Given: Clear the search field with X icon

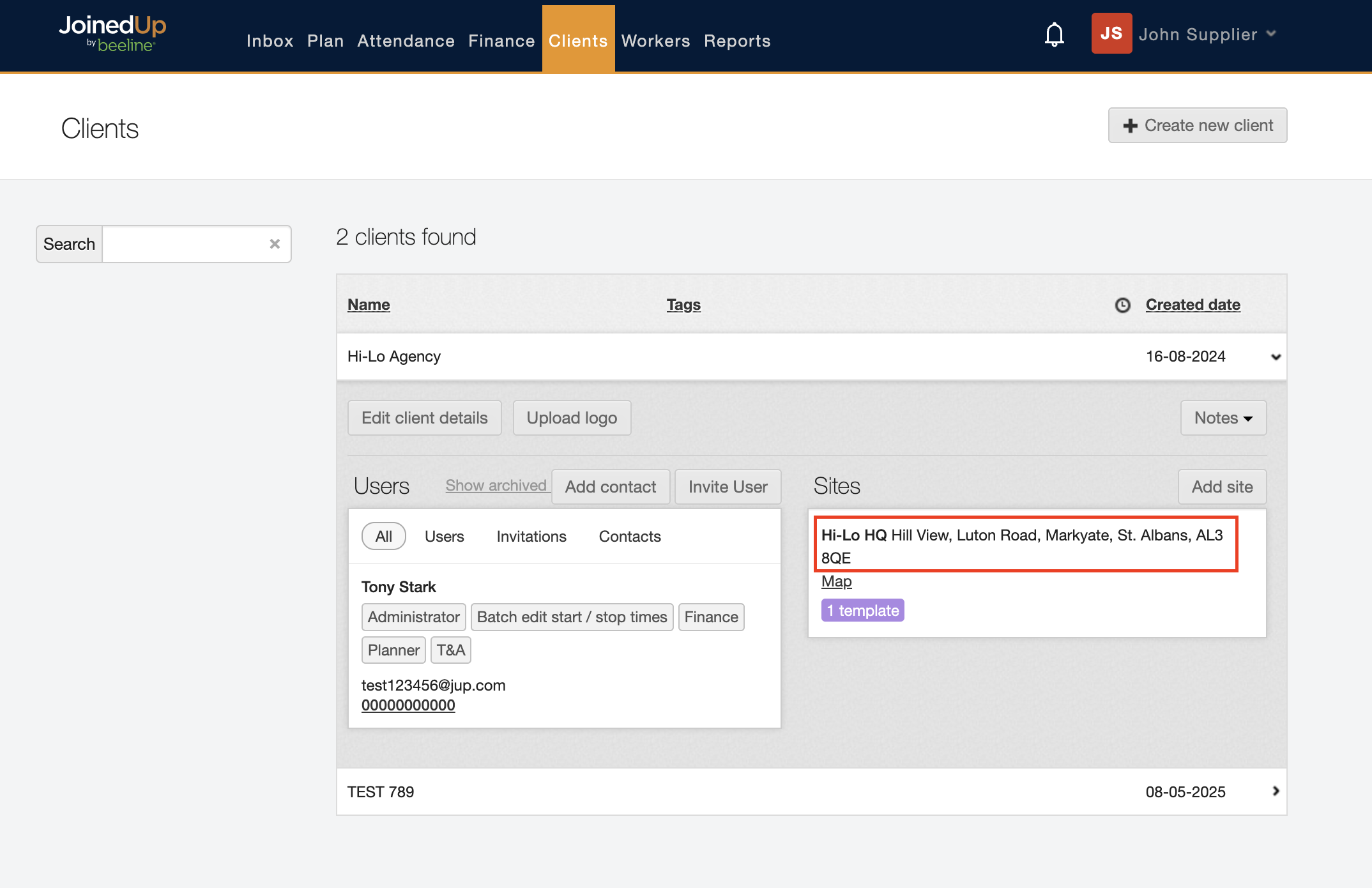Looking at the screenshot, I should 275,244.
